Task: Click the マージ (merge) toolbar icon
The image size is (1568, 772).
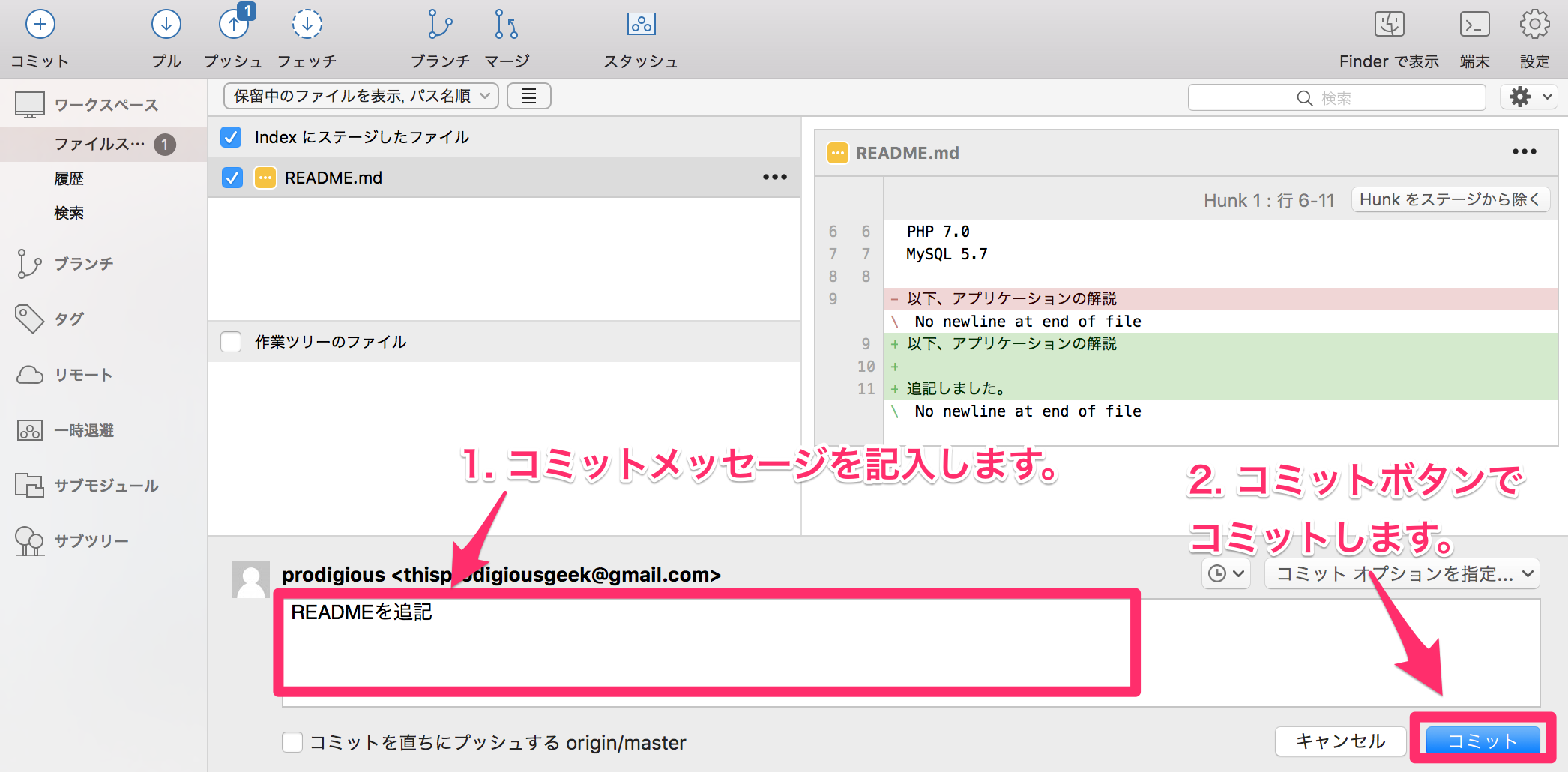Action: click(507, 25)
